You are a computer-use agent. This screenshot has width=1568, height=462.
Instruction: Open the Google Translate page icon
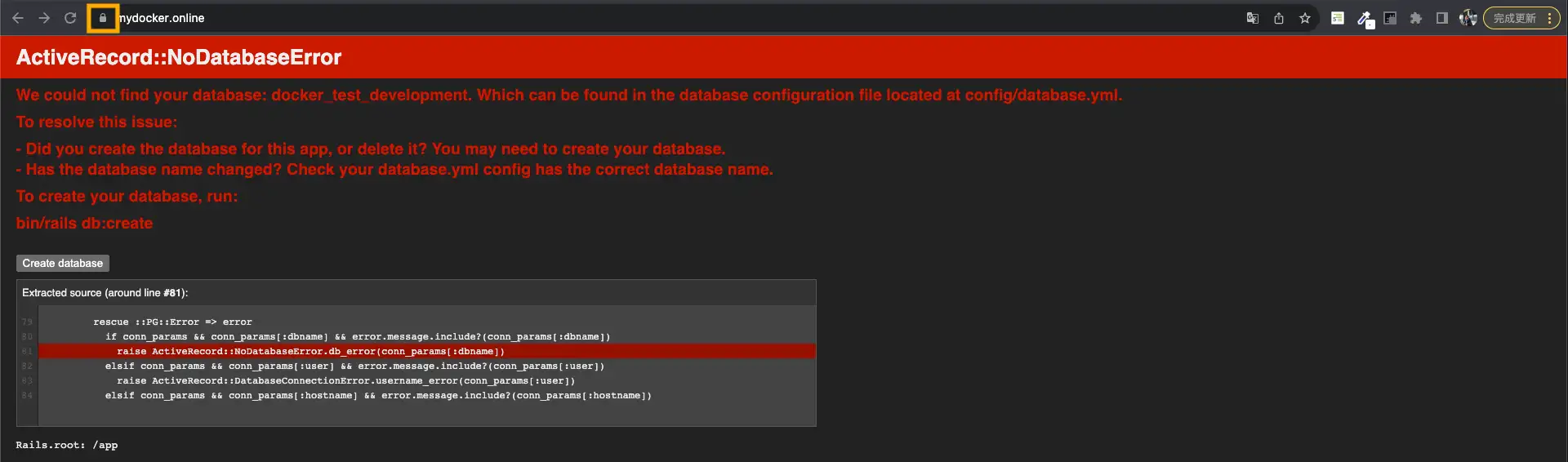(x=1252, y=18)
